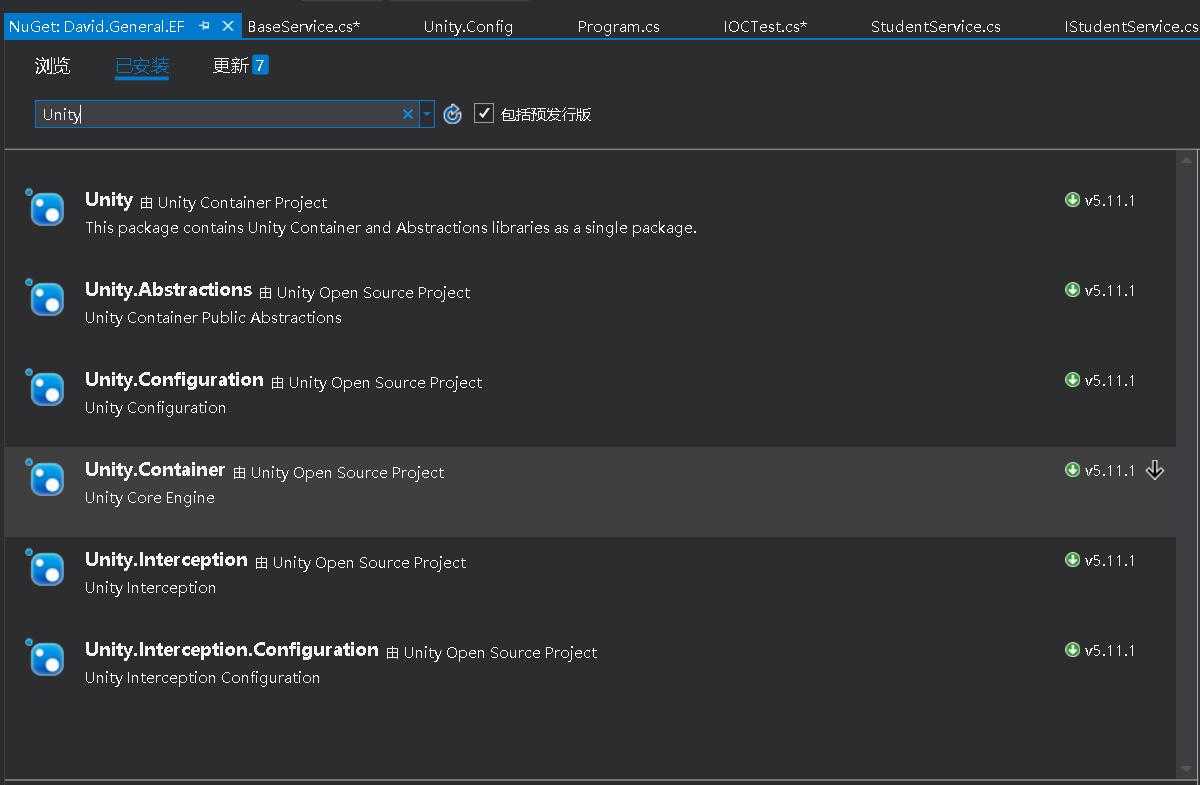Click installed-version icon for Unity.Interception

click(x=1072, y=560)
